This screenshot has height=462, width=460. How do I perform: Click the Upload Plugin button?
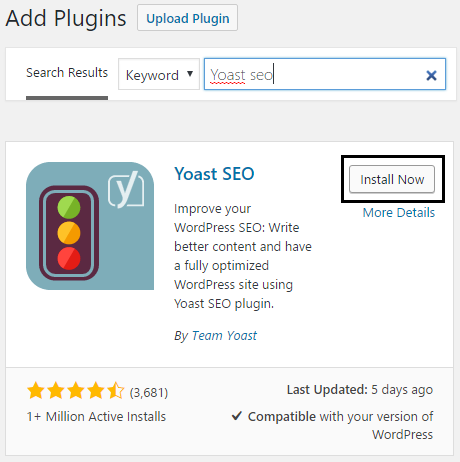187,18
